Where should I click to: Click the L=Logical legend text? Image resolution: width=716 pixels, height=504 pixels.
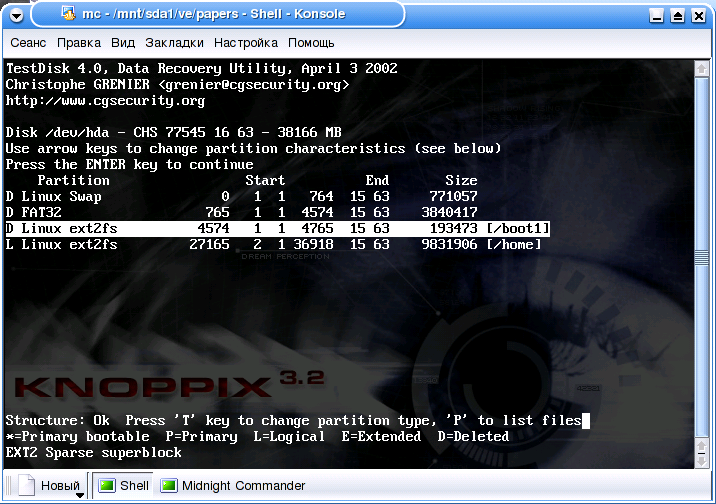289,436
